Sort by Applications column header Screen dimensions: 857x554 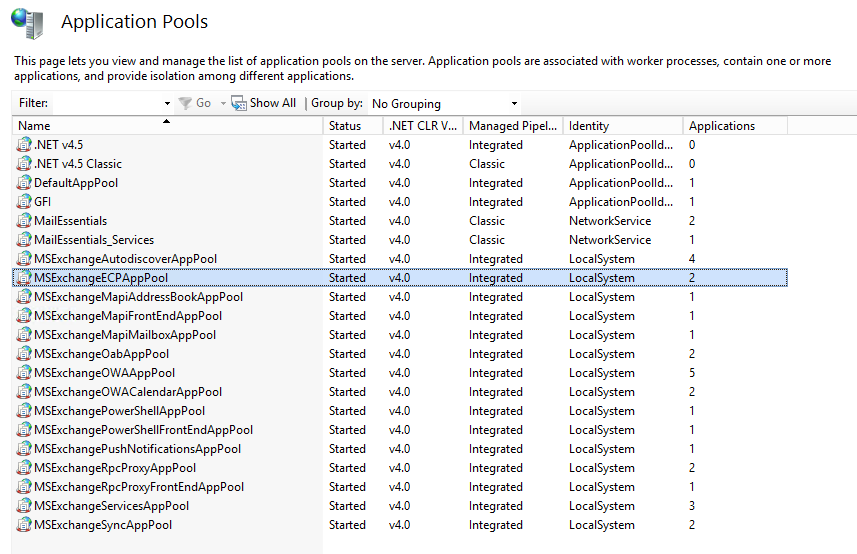point(722,126)
